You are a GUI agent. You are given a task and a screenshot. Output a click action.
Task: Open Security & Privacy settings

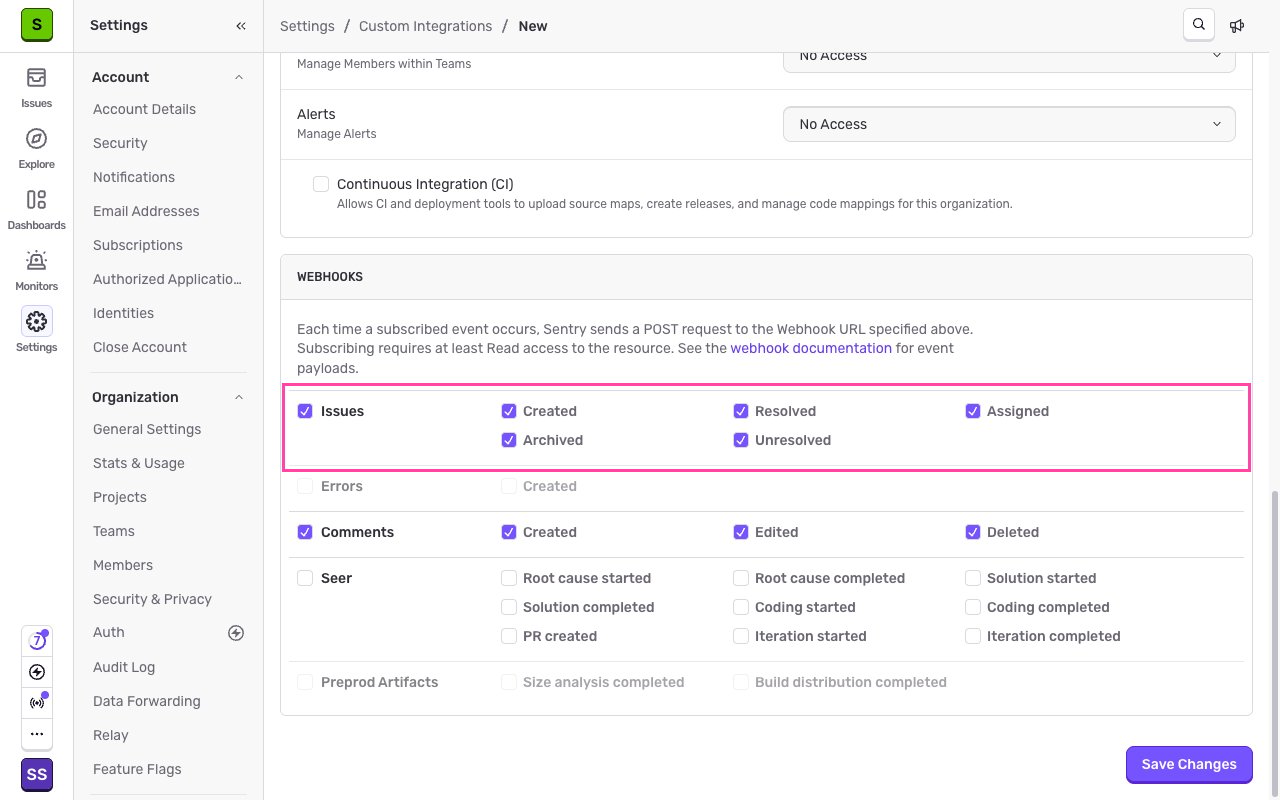[152, 599]
